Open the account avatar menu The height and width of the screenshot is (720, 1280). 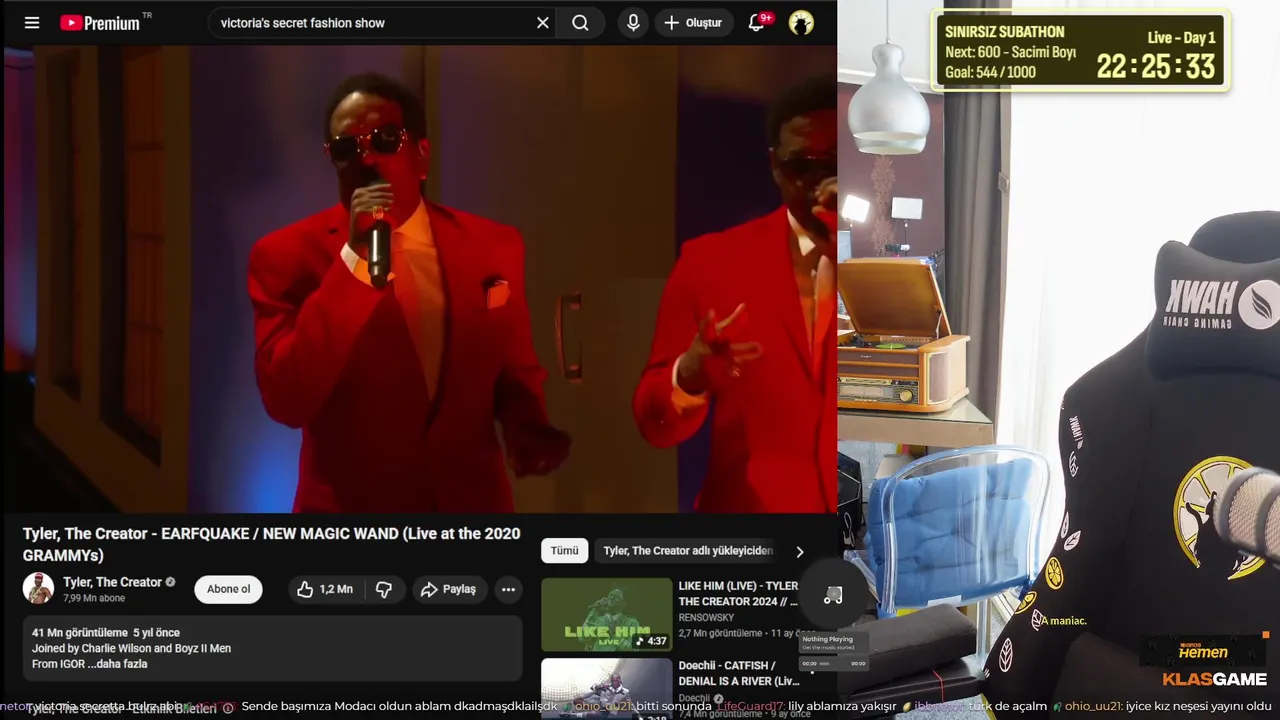coord(801,23)
